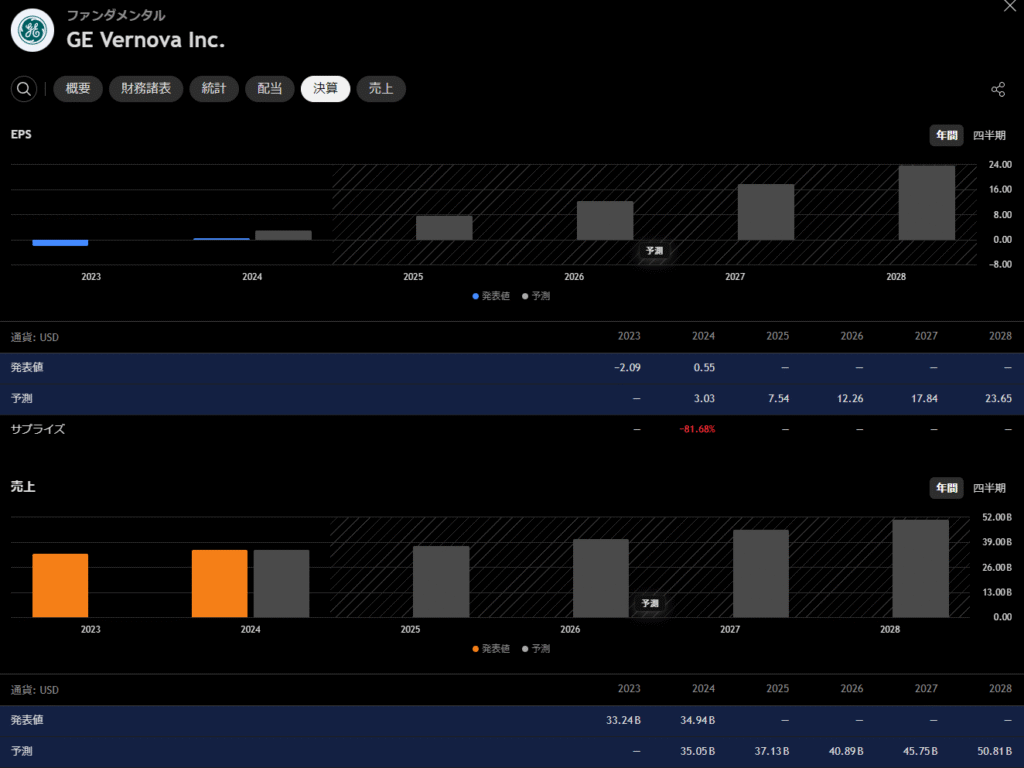Click the EPS reported value 0.55

704,368
